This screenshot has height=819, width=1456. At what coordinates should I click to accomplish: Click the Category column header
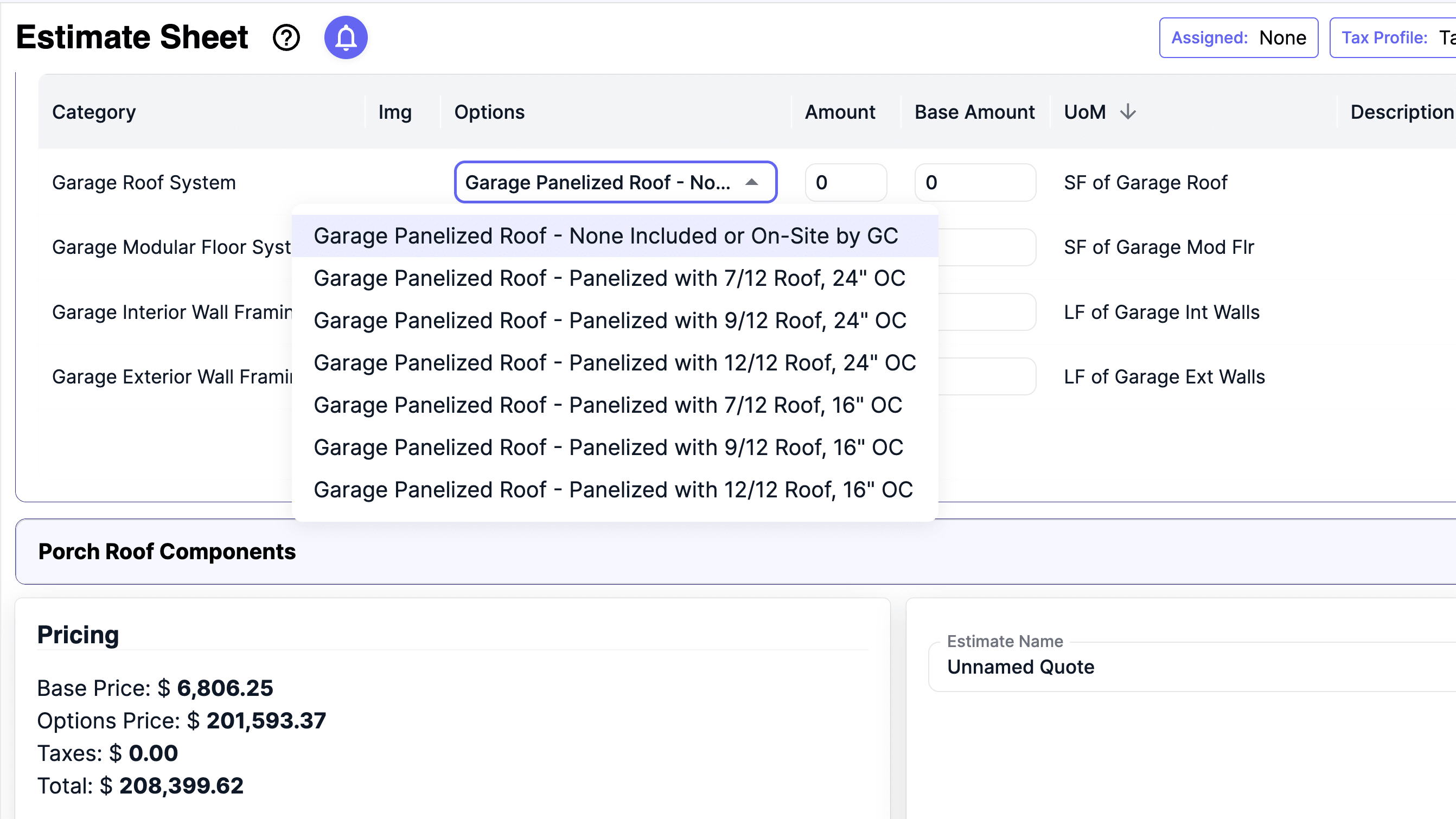click(94, 112)
